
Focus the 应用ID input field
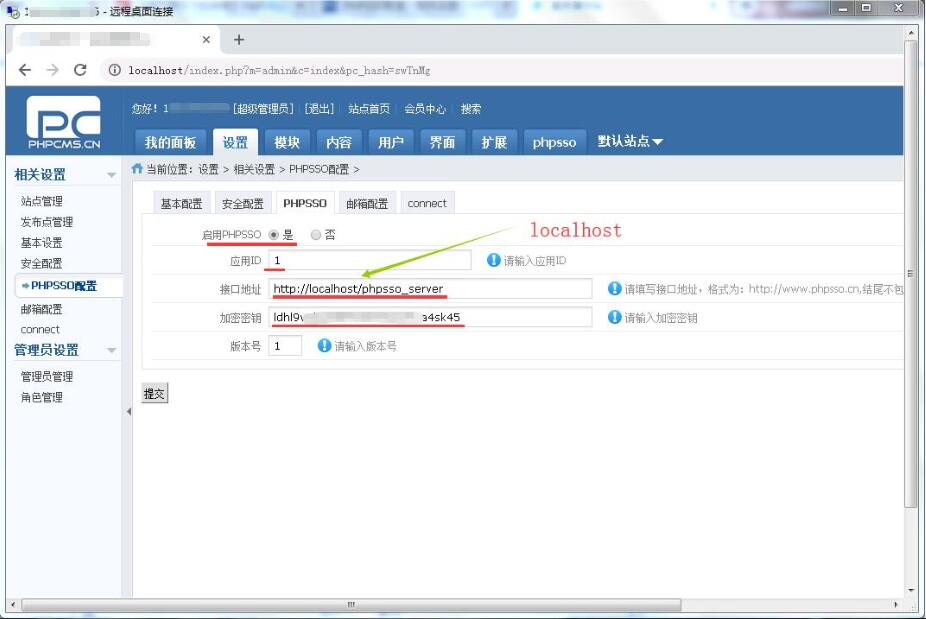pyautogui.click(x=370, y=260)
